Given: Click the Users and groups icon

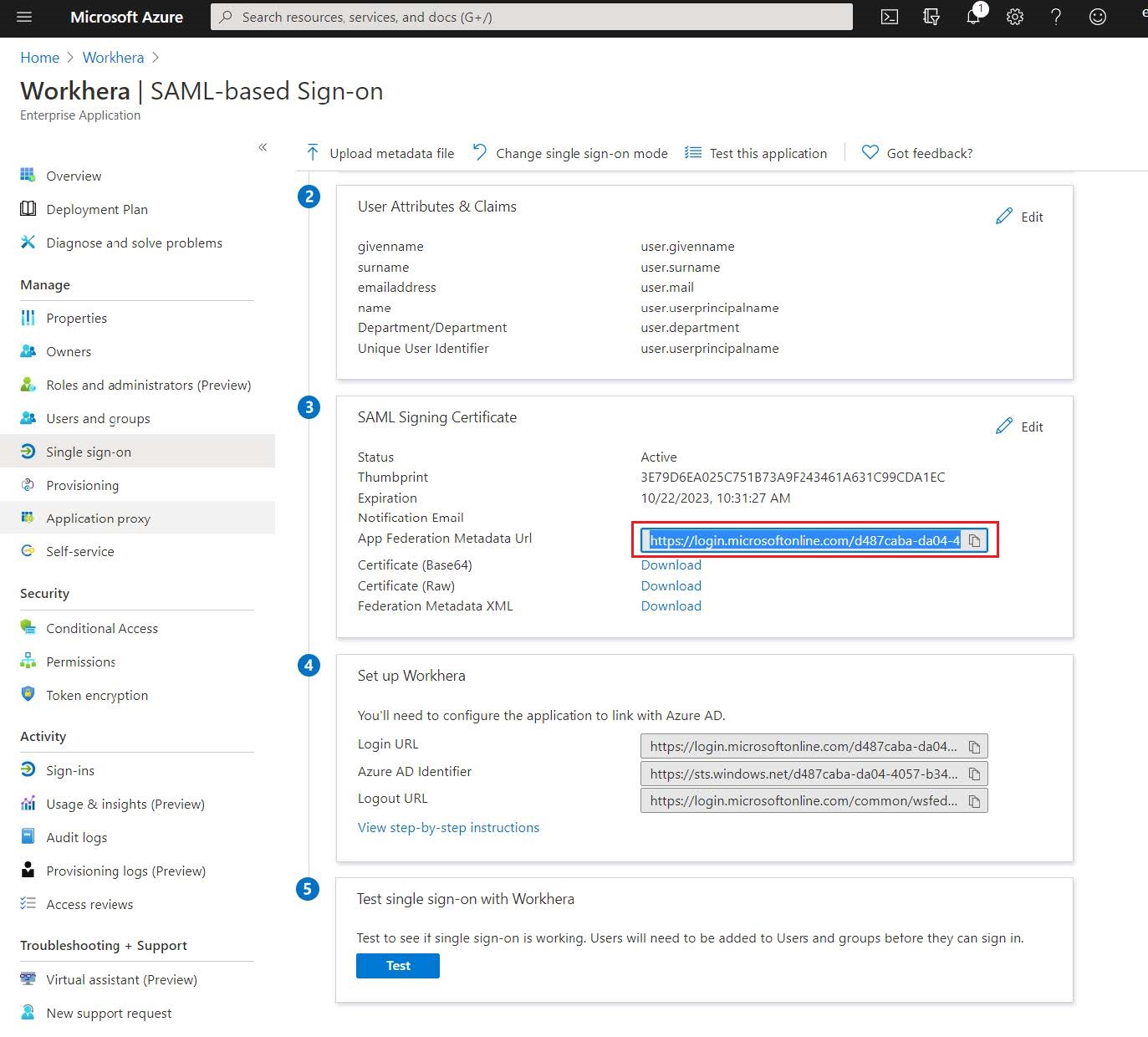Looking at the screenshot, I should pos(28,418).
